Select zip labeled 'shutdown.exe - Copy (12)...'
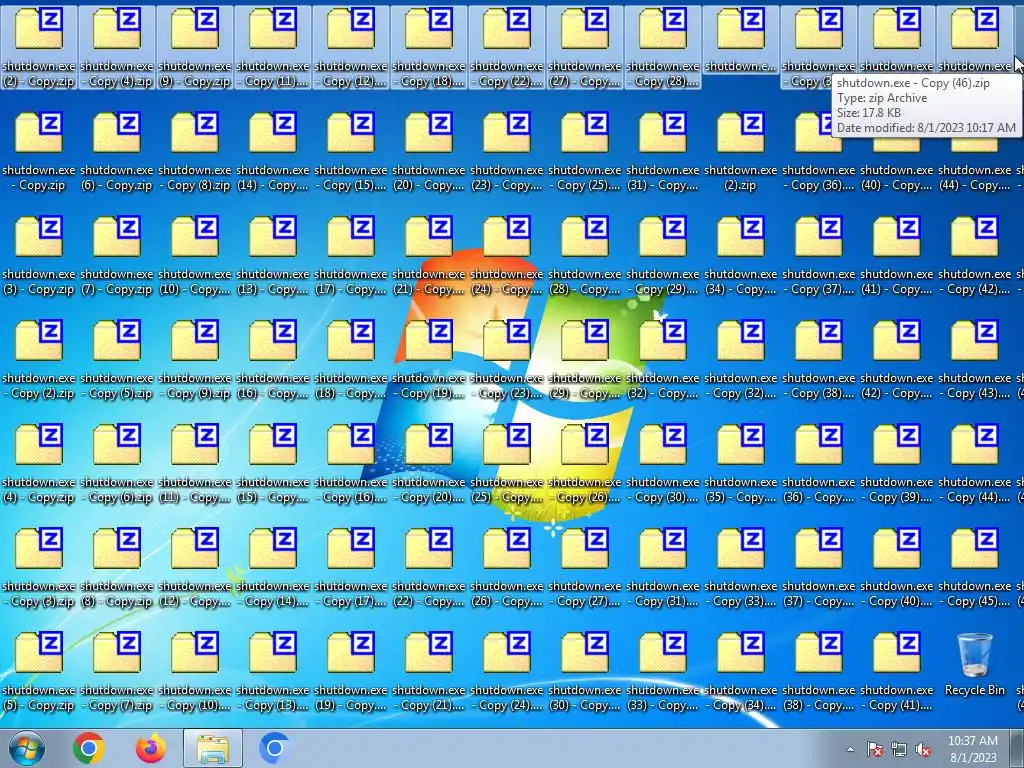 pos(351,48)
